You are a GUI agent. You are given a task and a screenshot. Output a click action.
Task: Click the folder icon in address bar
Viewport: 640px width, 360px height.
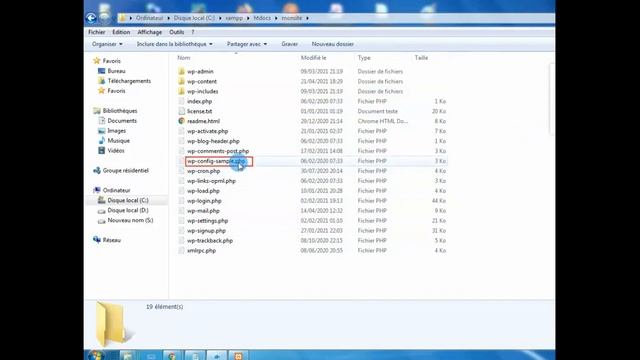click(x=122, y=18)
